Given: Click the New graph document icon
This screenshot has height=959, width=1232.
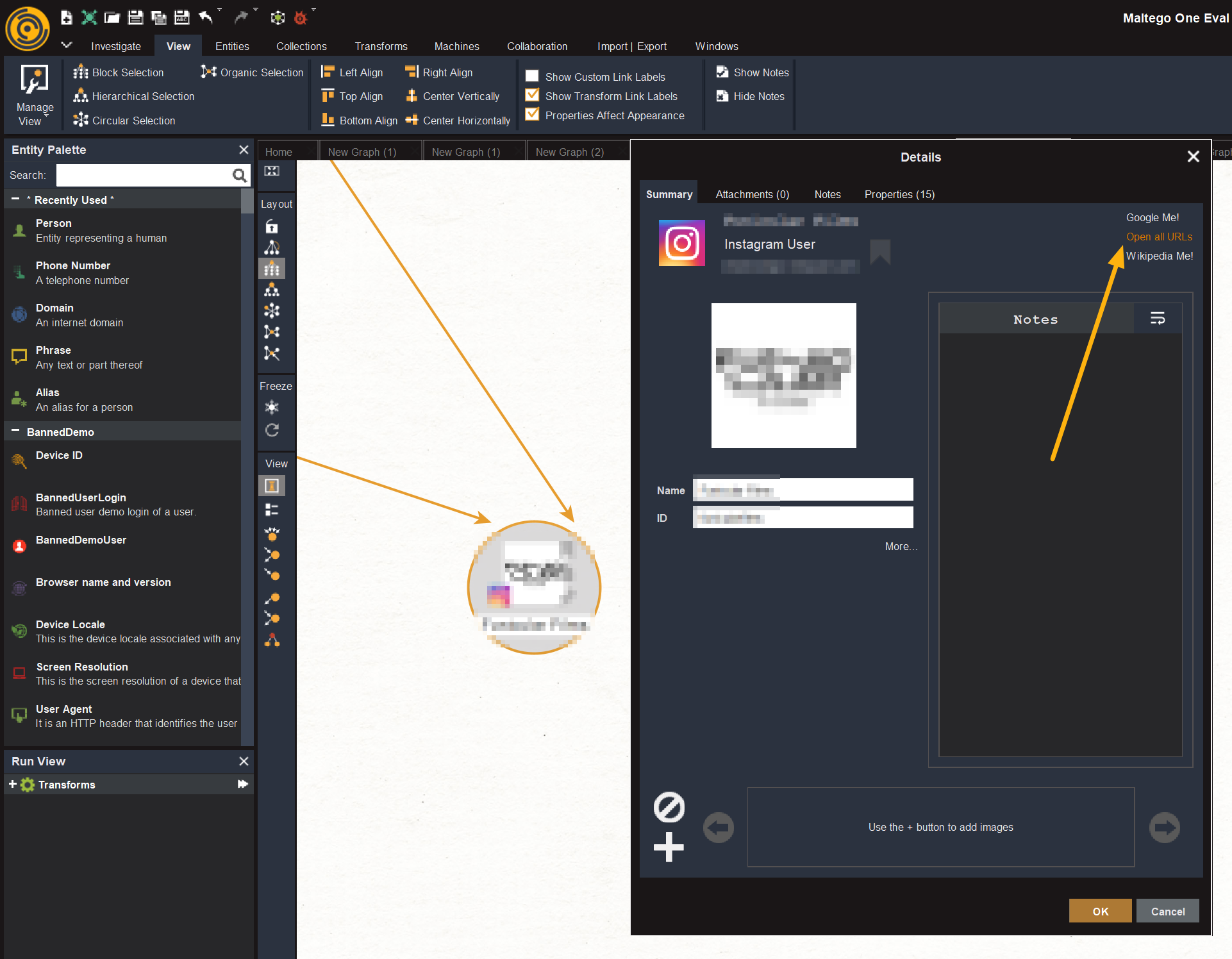Looking at the screenshot, I should point(67,17).
